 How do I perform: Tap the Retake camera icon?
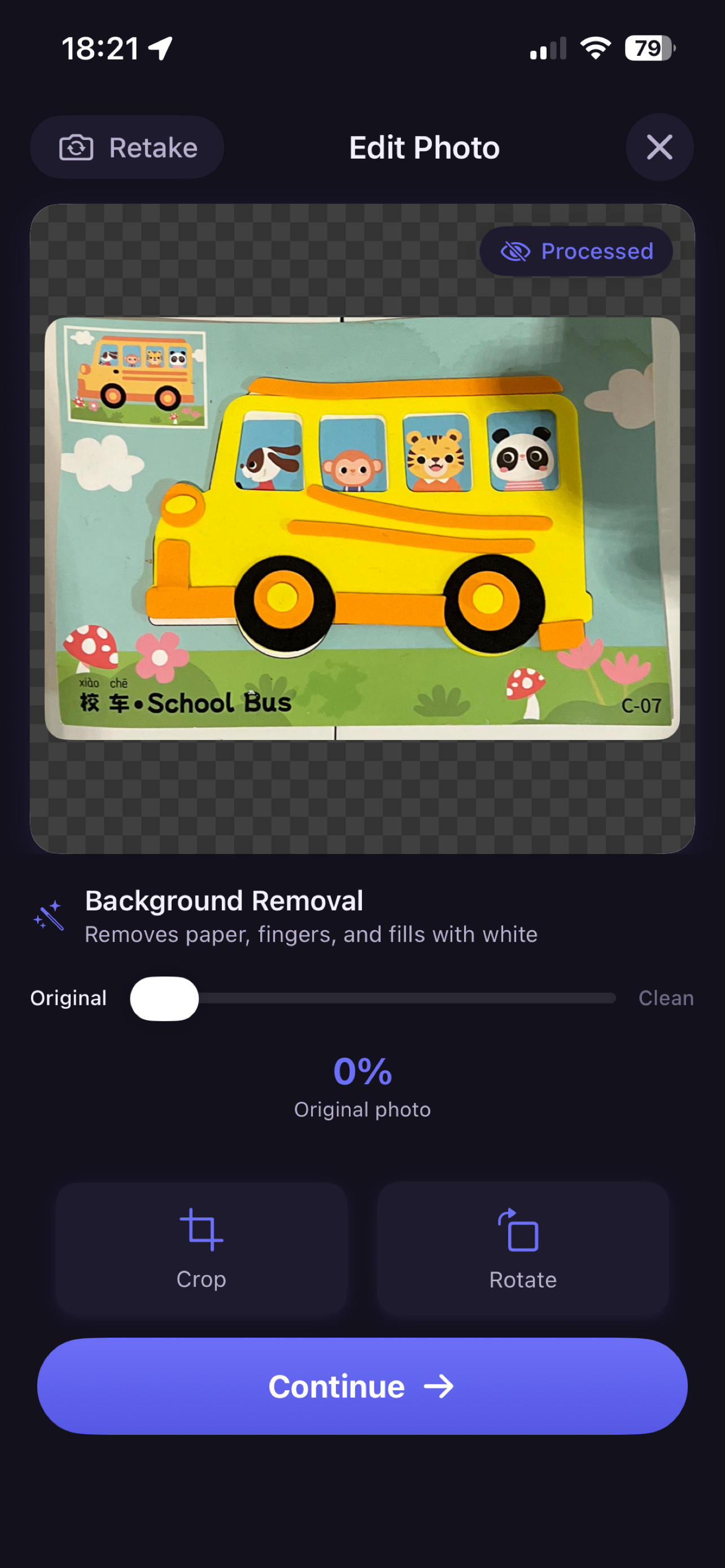pos(76,148)
